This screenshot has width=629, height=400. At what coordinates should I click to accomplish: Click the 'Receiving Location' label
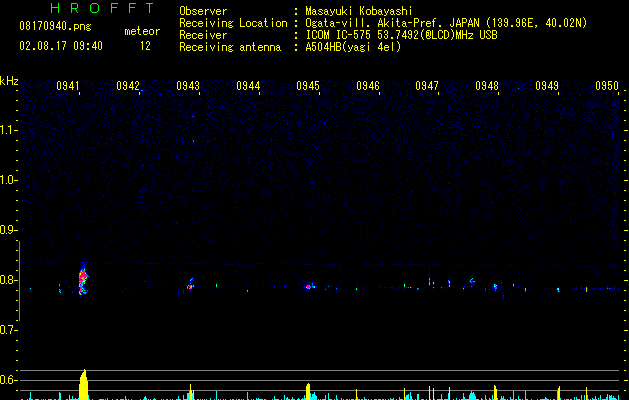tap(233, 23)
